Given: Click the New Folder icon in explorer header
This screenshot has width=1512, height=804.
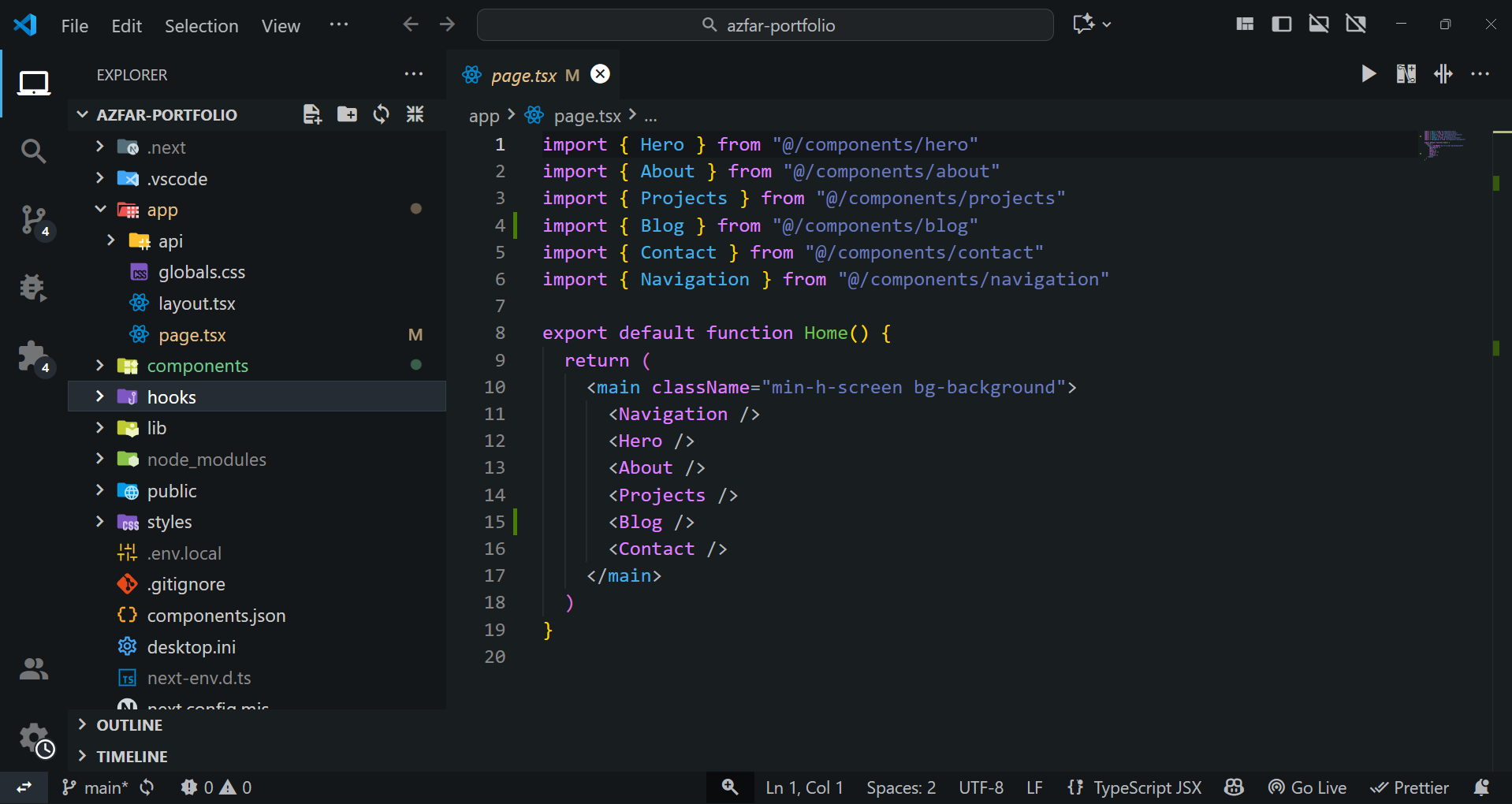Looking at the screenshot, I should (x=347, y=114).
